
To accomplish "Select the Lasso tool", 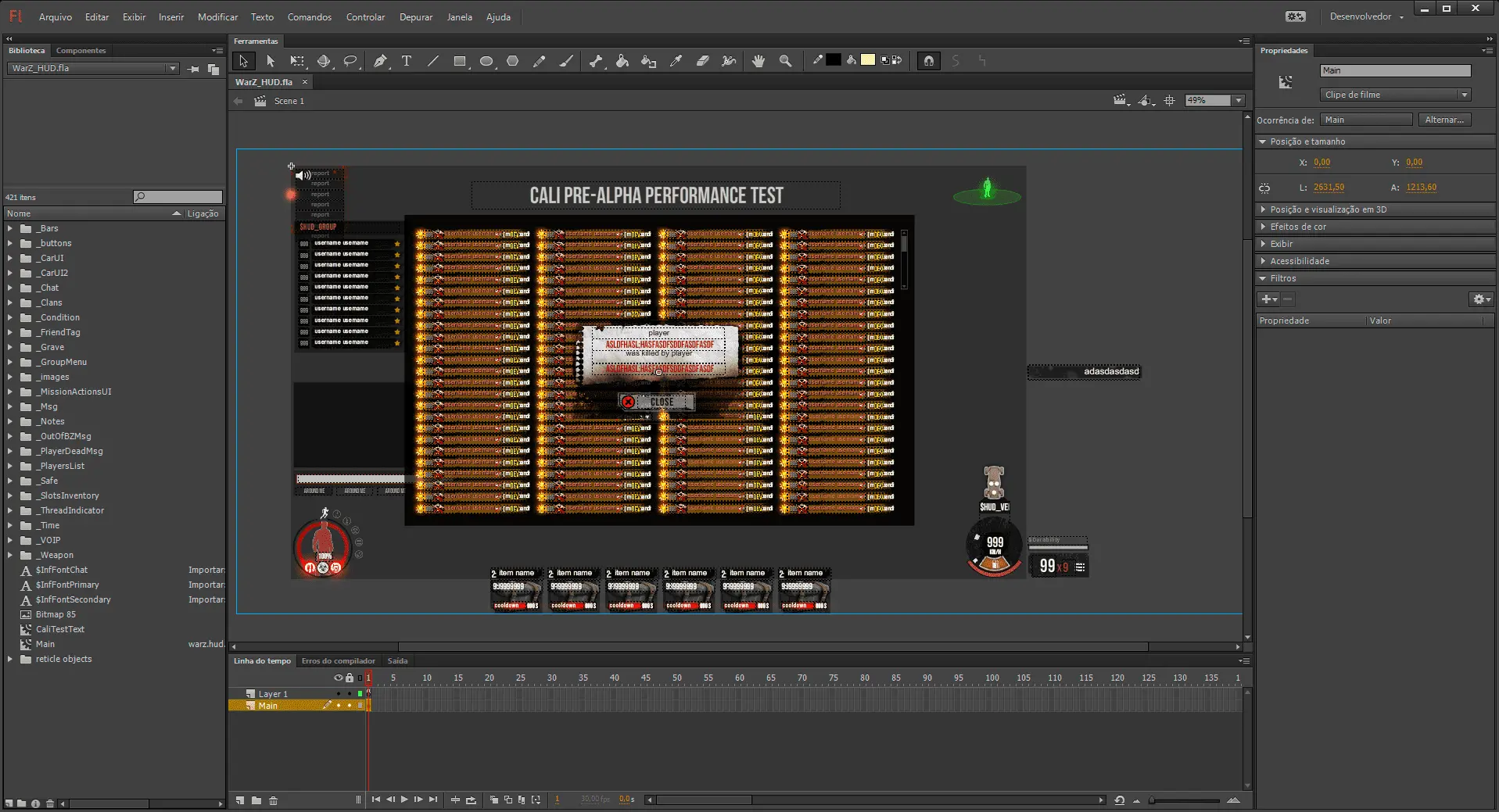I will (350, 61).
